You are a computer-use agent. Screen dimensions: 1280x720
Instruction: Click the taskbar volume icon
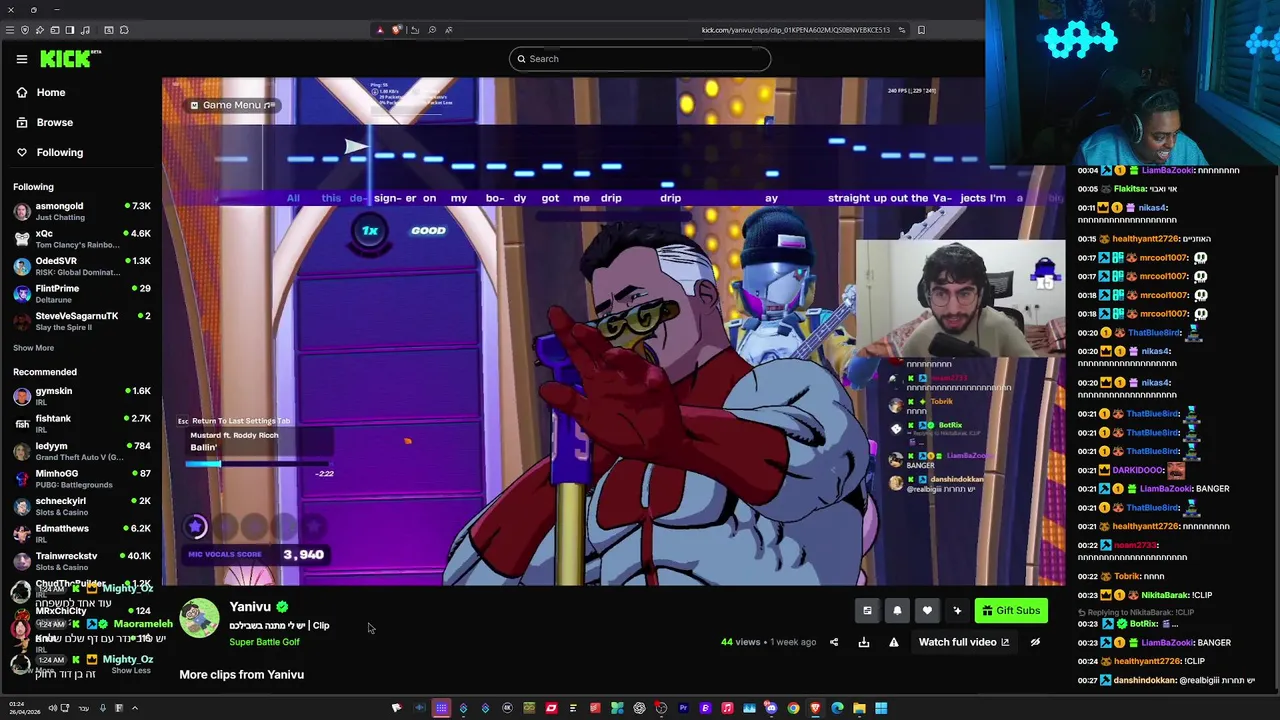pos(52,708)
